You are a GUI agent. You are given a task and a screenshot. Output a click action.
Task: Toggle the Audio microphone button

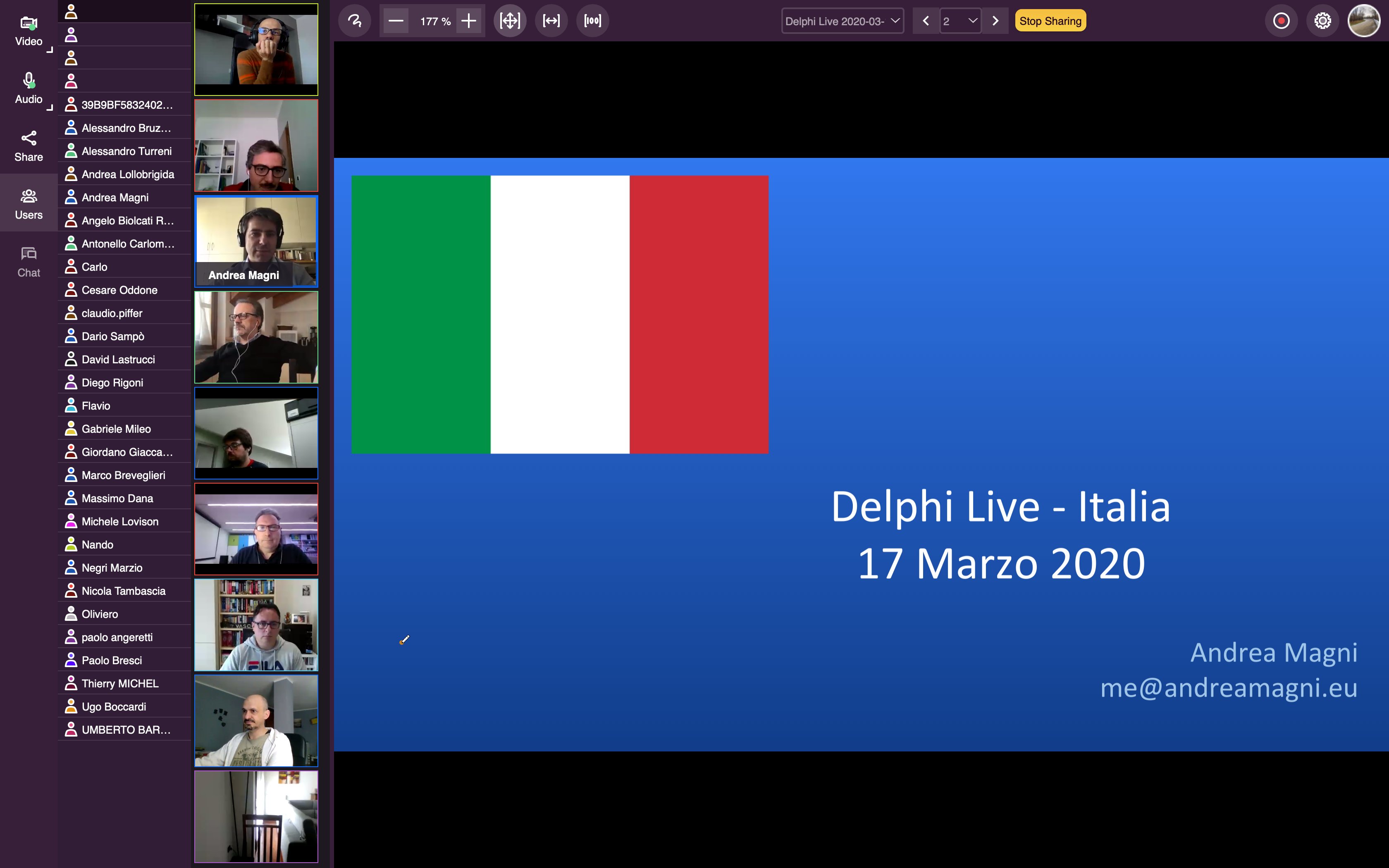pyautogui.click(x=29, y=88)
